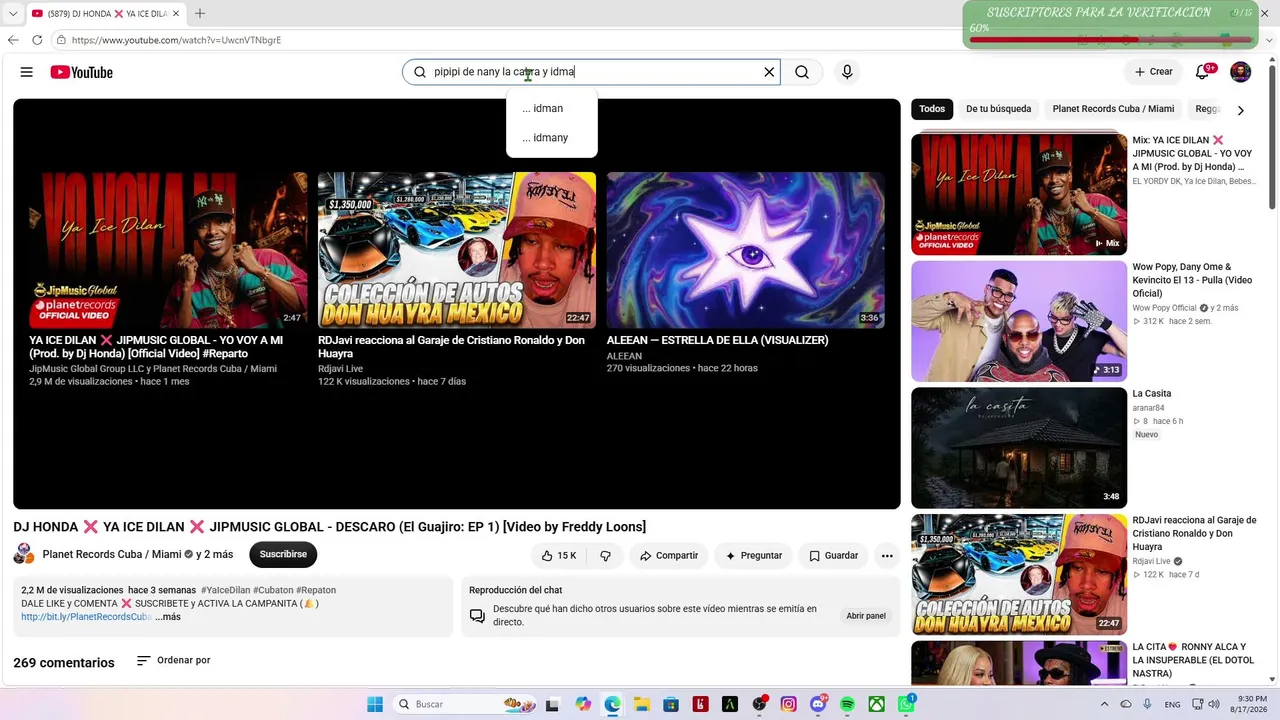Open the notifications bell
This screenshot has height=720, width=1280.
1203,72
